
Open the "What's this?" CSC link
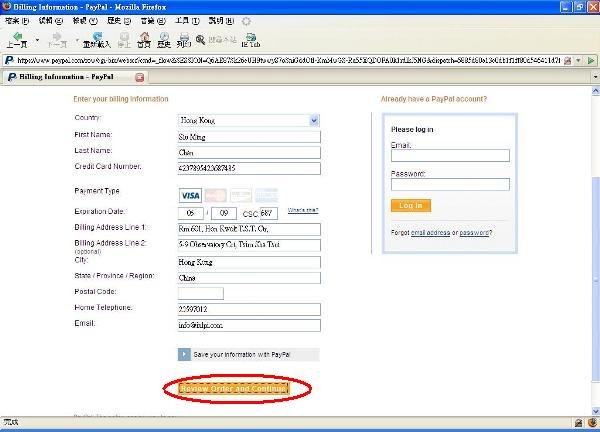(303, 210)
